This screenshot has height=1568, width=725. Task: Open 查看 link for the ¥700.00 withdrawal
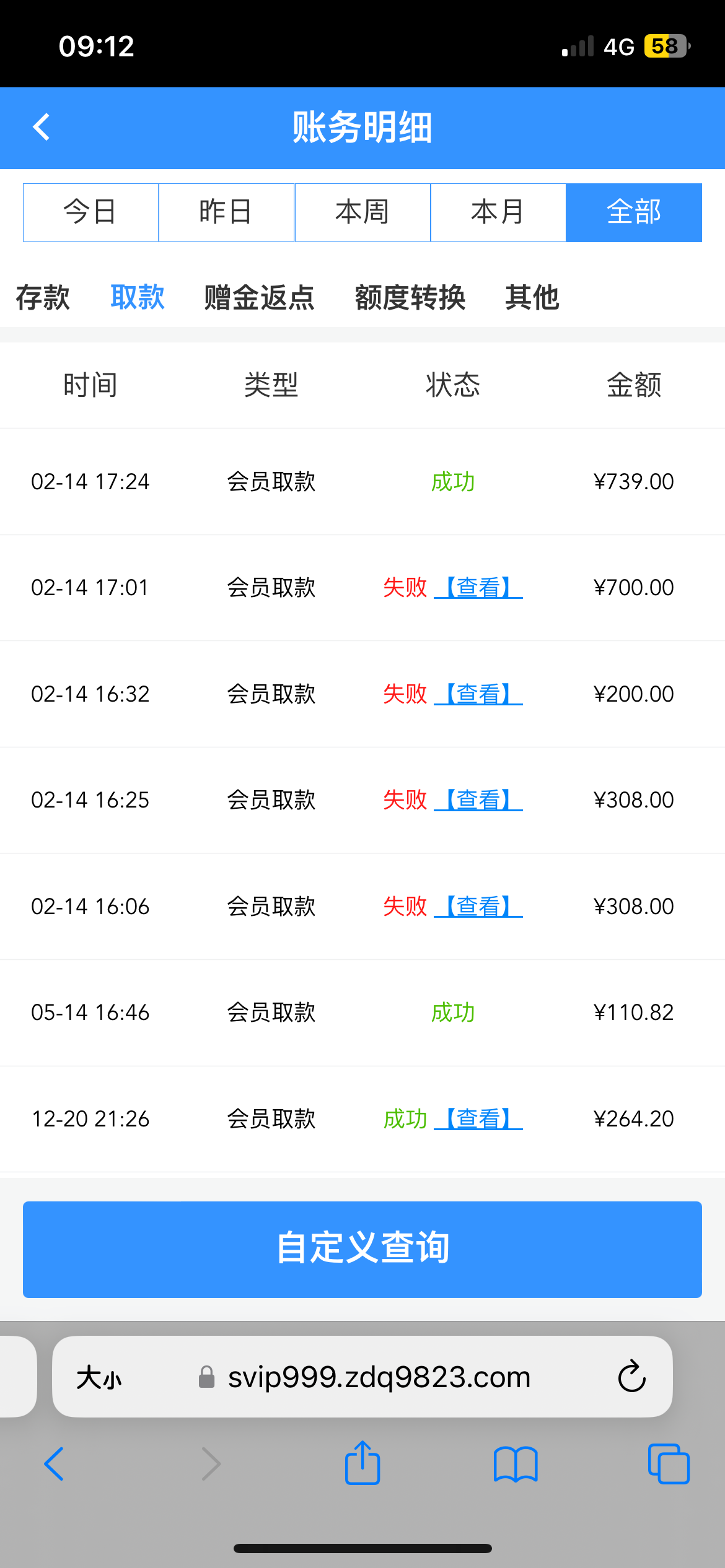[x=478, y=588]
